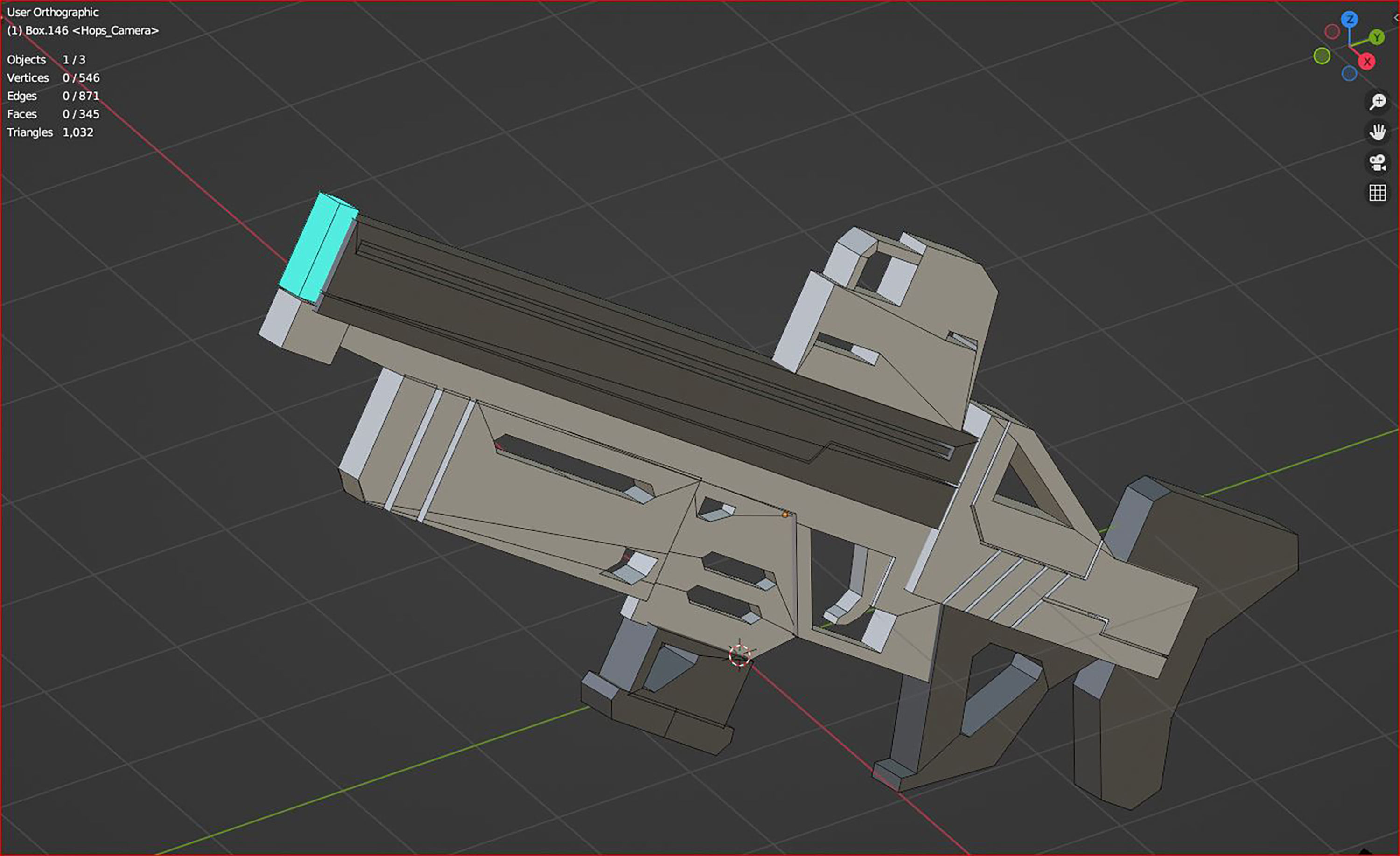Click the negative Z dark blue gizmo circle
1400x856 pixels.
(x=1349, y=73)
